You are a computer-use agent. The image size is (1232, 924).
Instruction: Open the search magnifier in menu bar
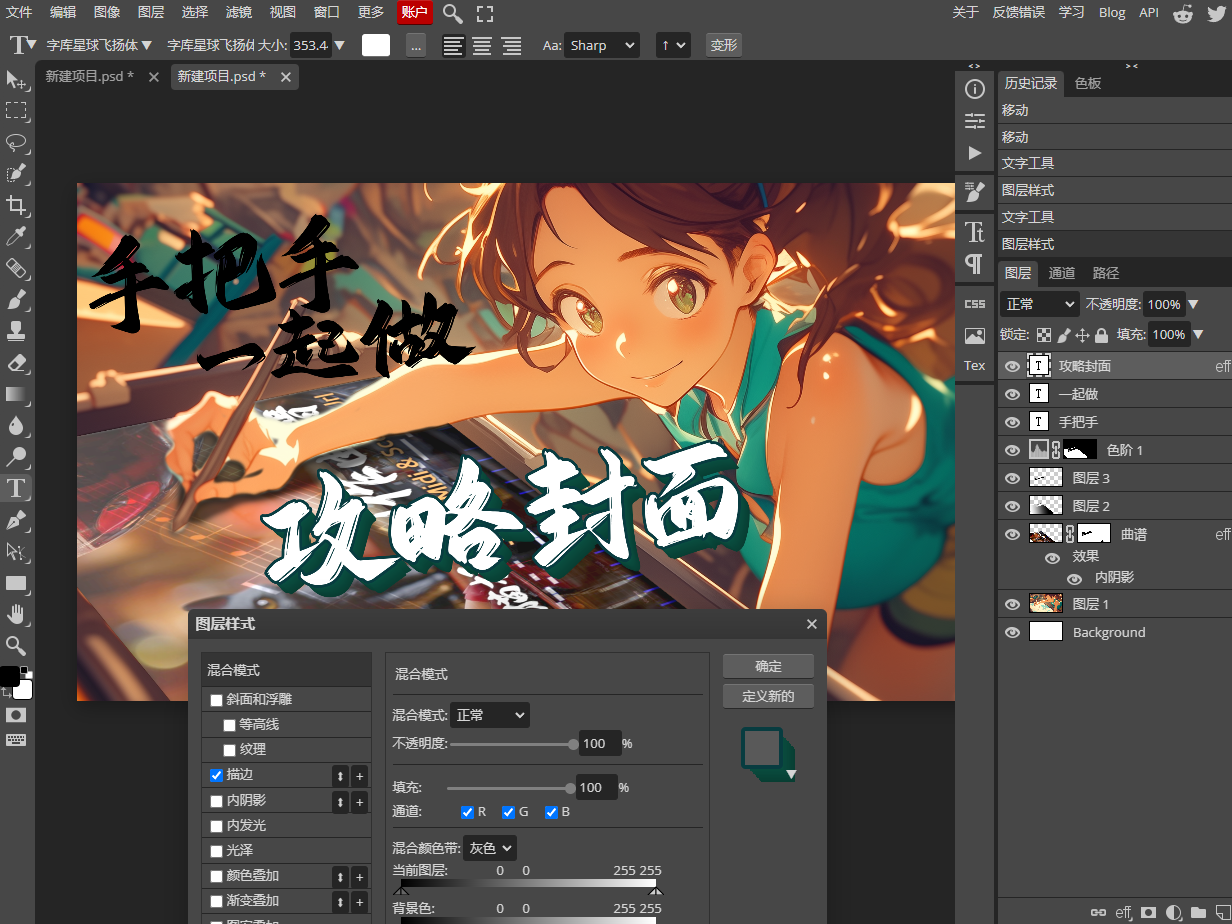point(453,13)
